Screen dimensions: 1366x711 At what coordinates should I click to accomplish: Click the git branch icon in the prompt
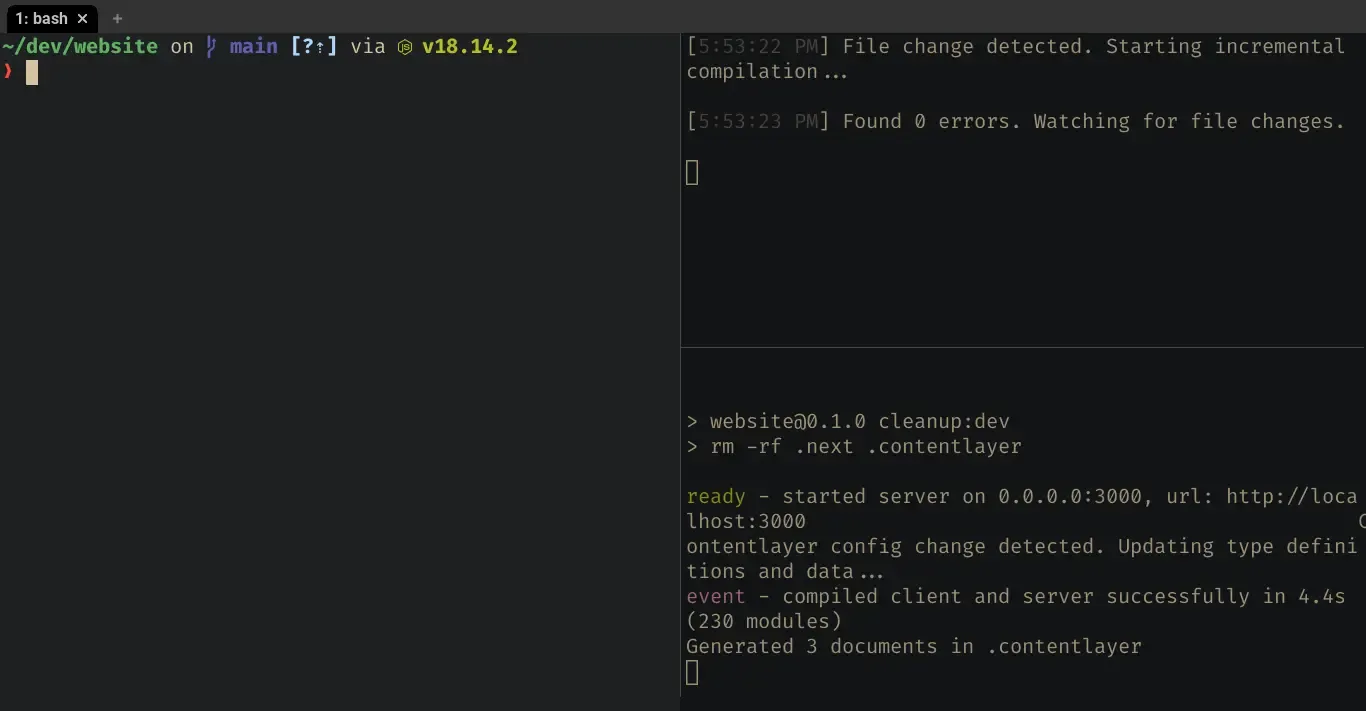pos(210,46)
